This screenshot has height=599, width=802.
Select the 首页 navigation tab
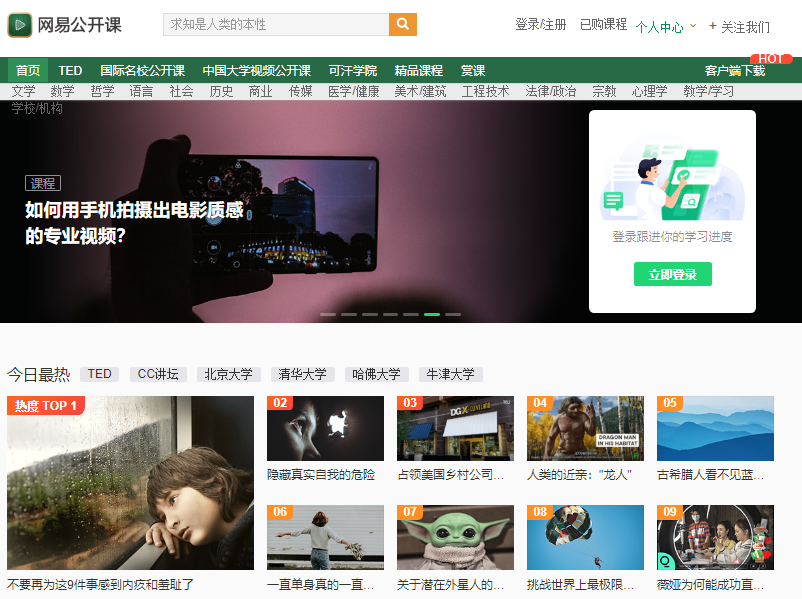28,70
